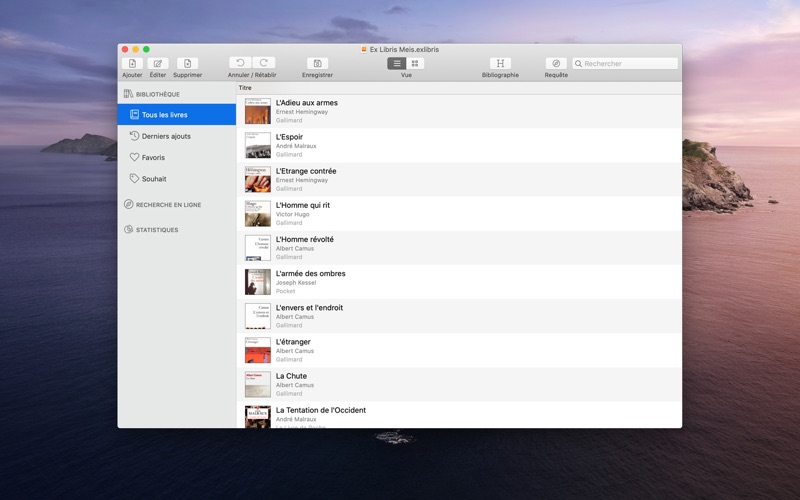The width and height of the screenshot is (800, 500).
Task: Click author Joseph Kessel text
Action: (x=296, y=283)
